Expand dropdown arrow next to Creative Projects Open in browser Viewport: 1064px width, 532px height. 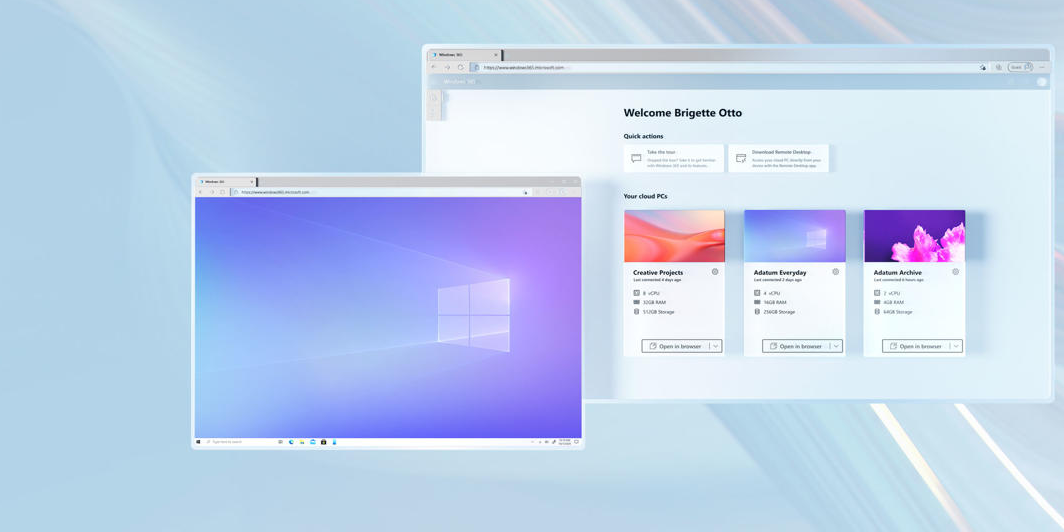716,346
